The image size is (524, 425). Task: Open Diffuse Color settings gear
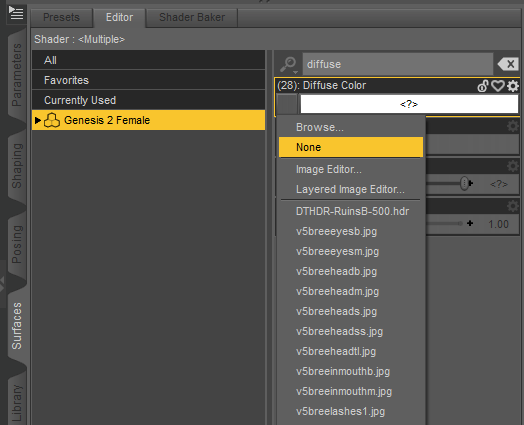(513, 86)
